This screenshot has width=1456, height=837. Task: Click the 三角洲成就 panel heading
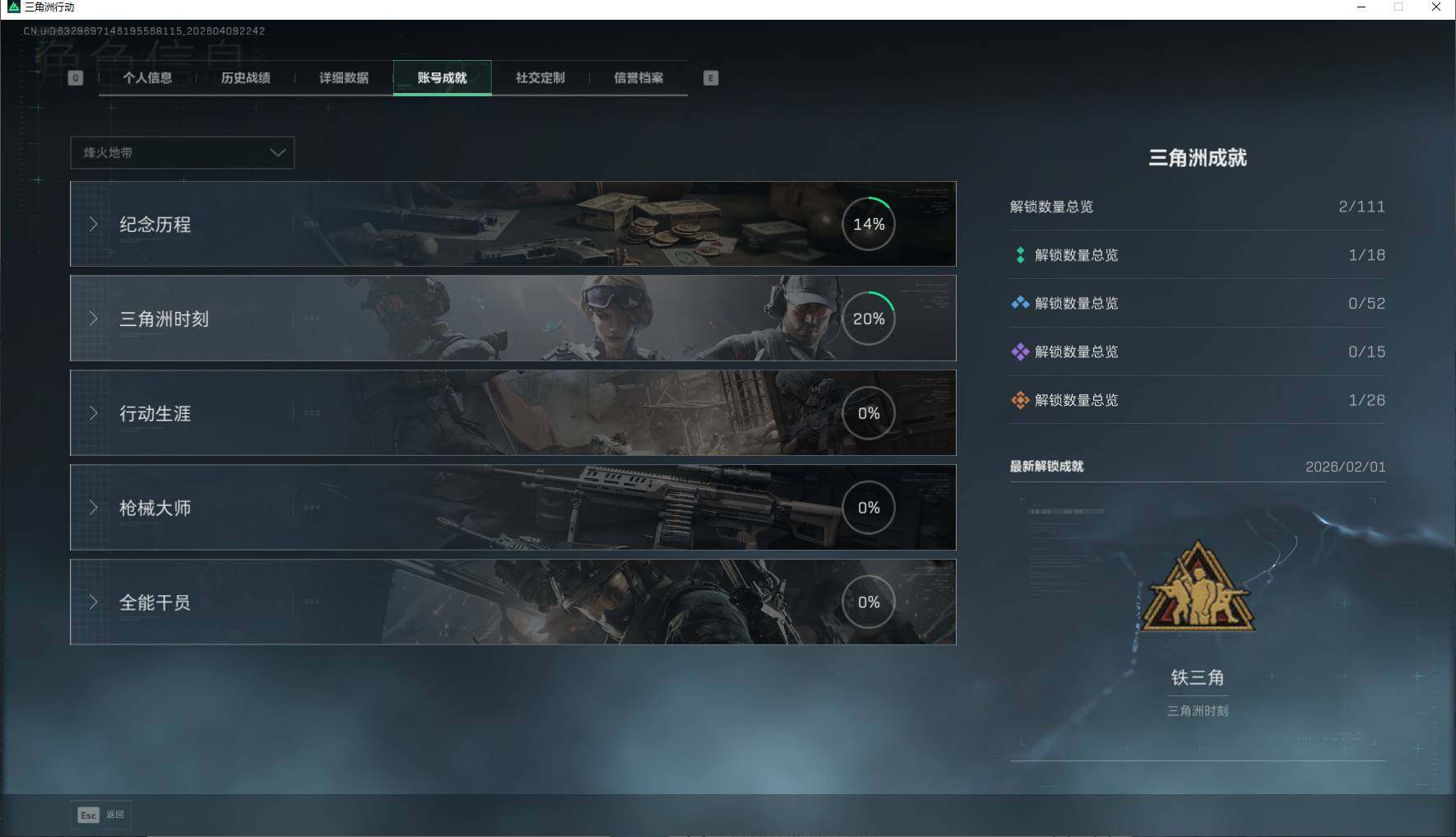coord(1198,158)
